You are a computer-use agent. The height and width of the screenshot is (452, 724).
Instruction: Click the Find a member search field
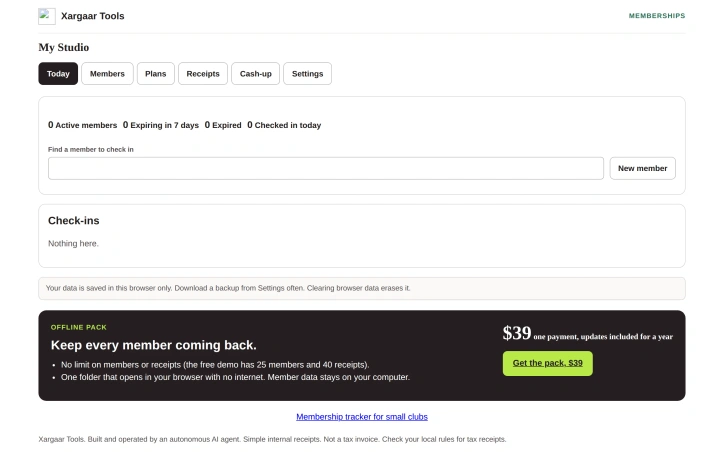click(x=326, y=169)
